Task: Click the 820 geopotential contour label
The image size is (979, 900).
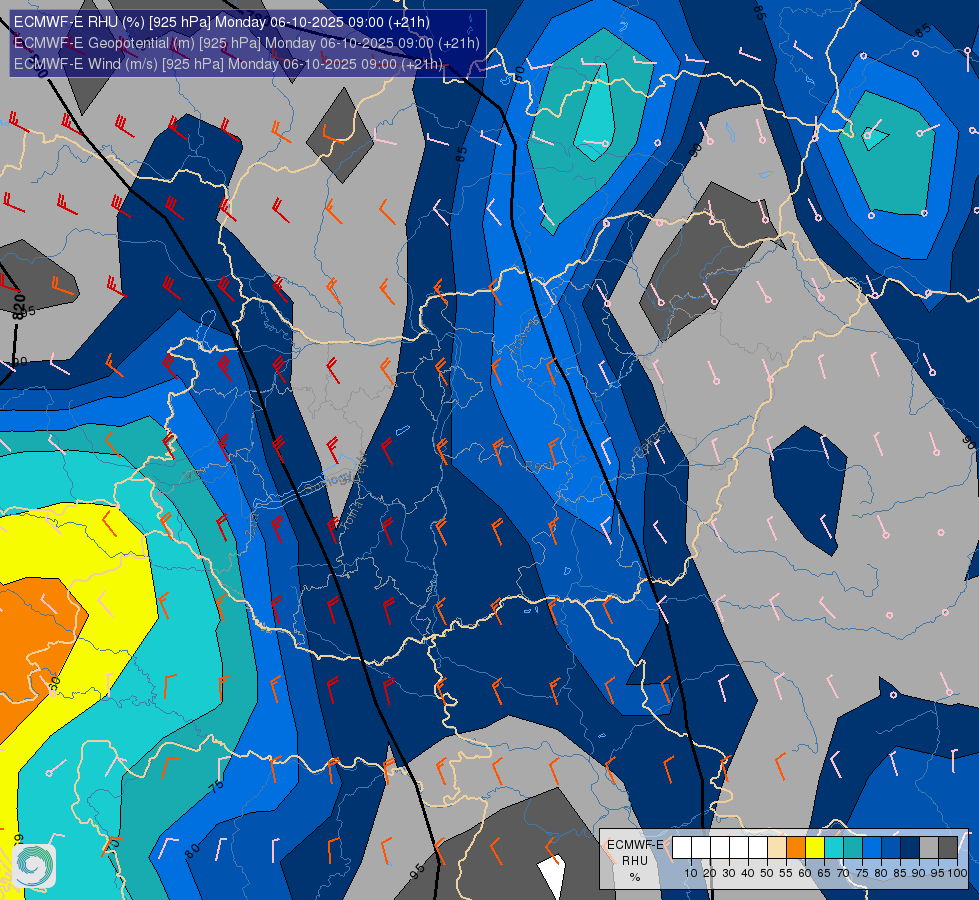Action: [19, 306]
